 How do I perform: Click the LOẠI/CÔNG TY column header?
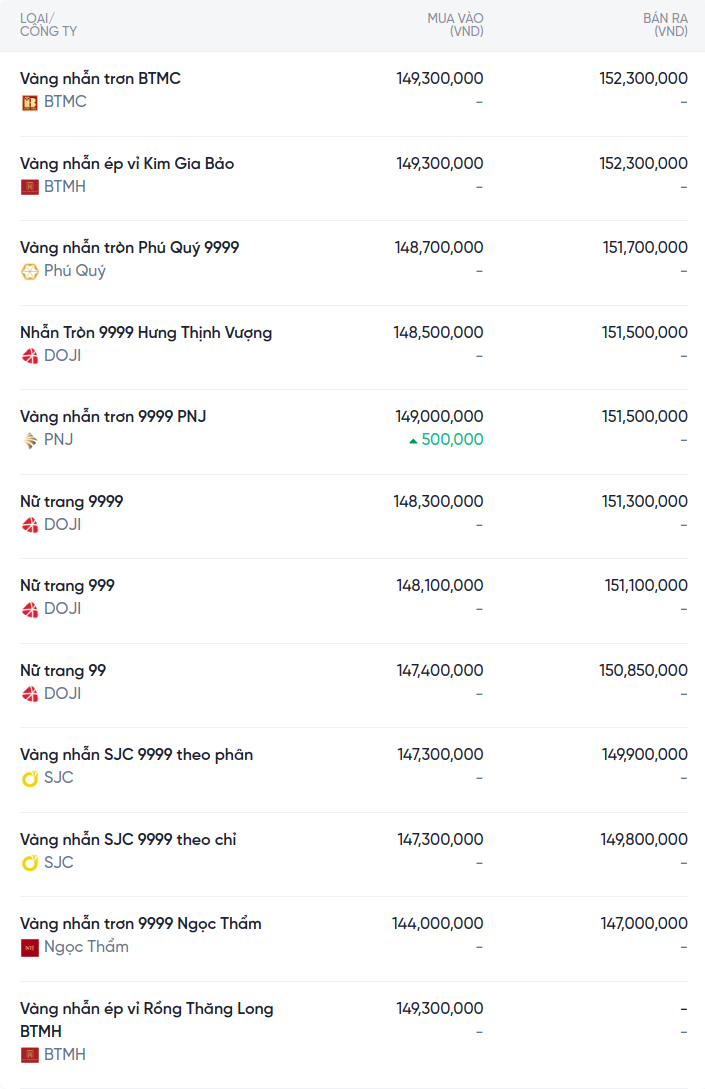coord(48,25)
